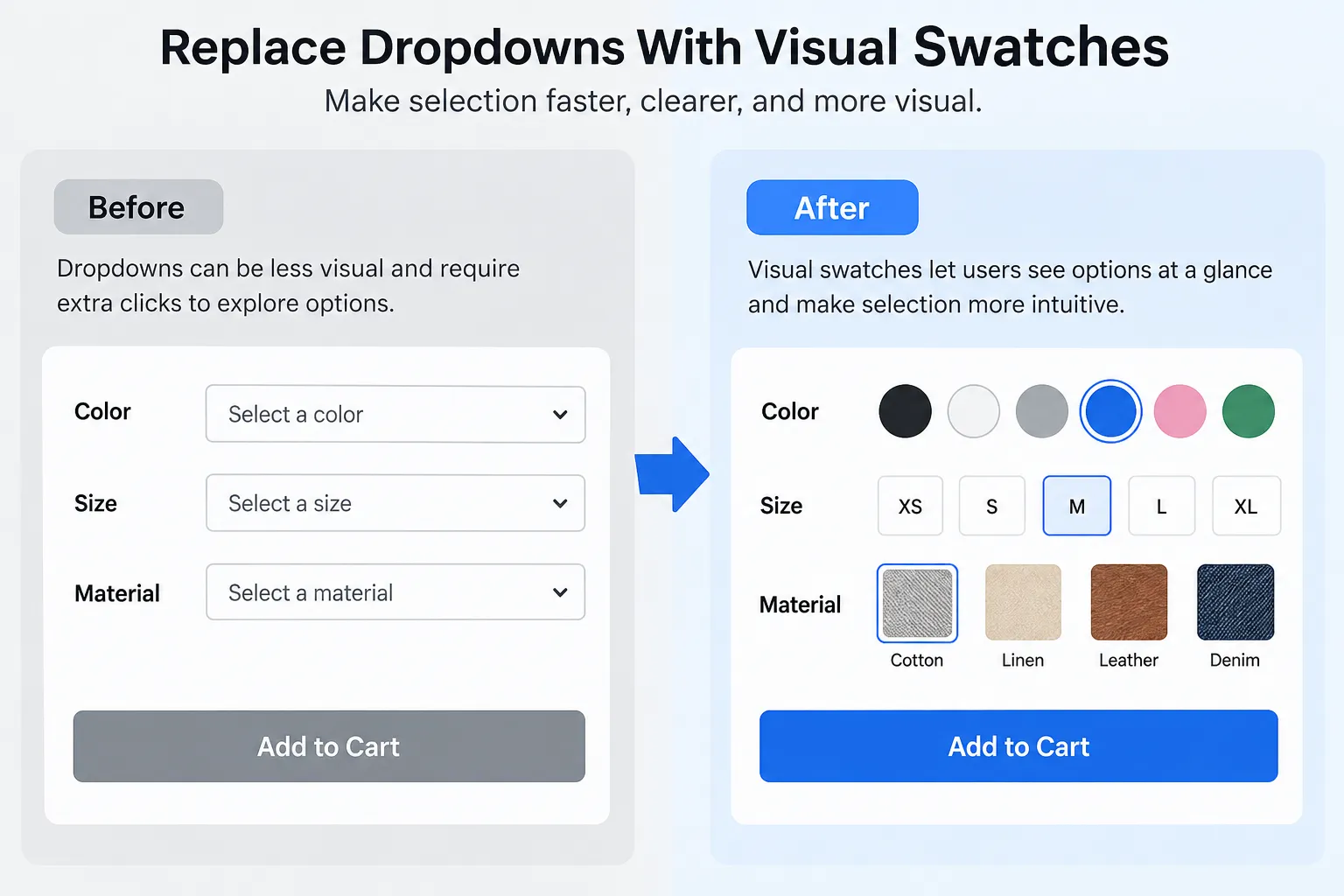Viewport: 1344px width, 896px height.
Task: Click the Before label badge
Action: (x=138, y=207)
